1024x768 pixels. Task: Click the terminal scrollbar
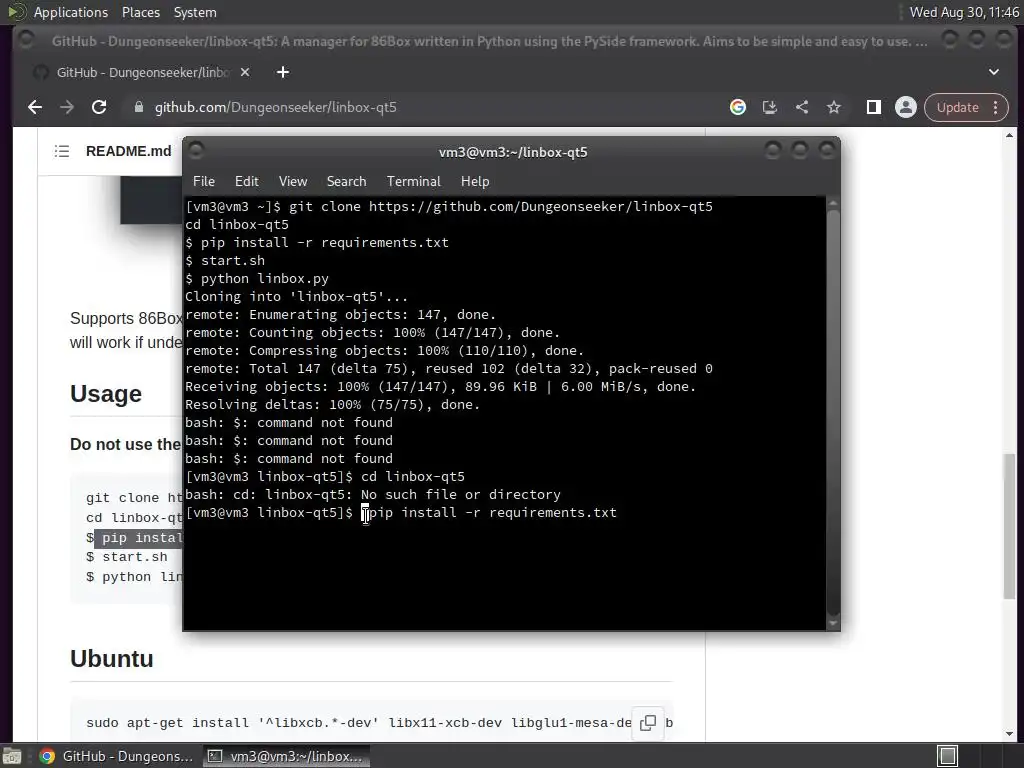[833, 412]
